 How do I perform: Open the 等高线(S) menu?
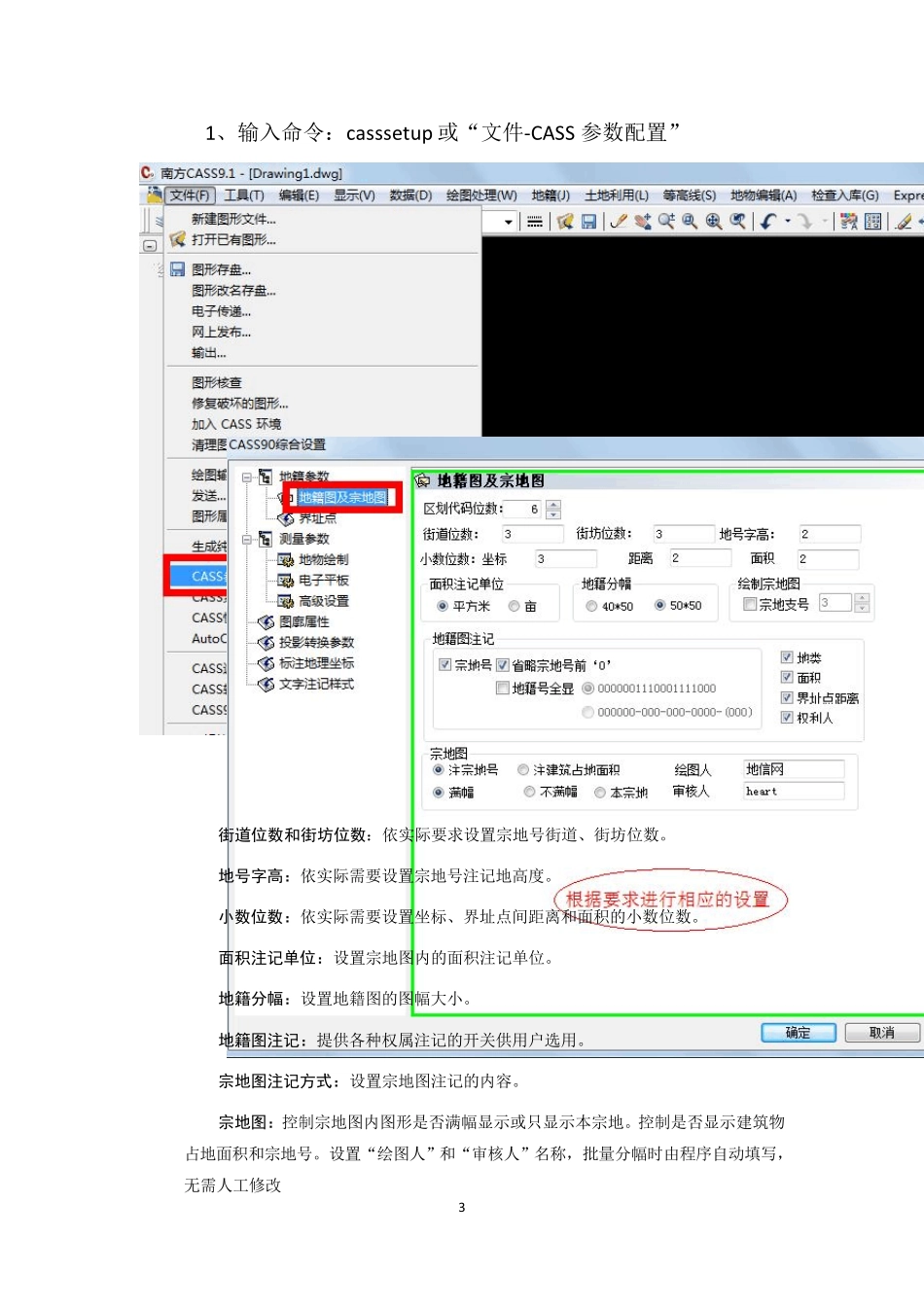click(690, 195)
